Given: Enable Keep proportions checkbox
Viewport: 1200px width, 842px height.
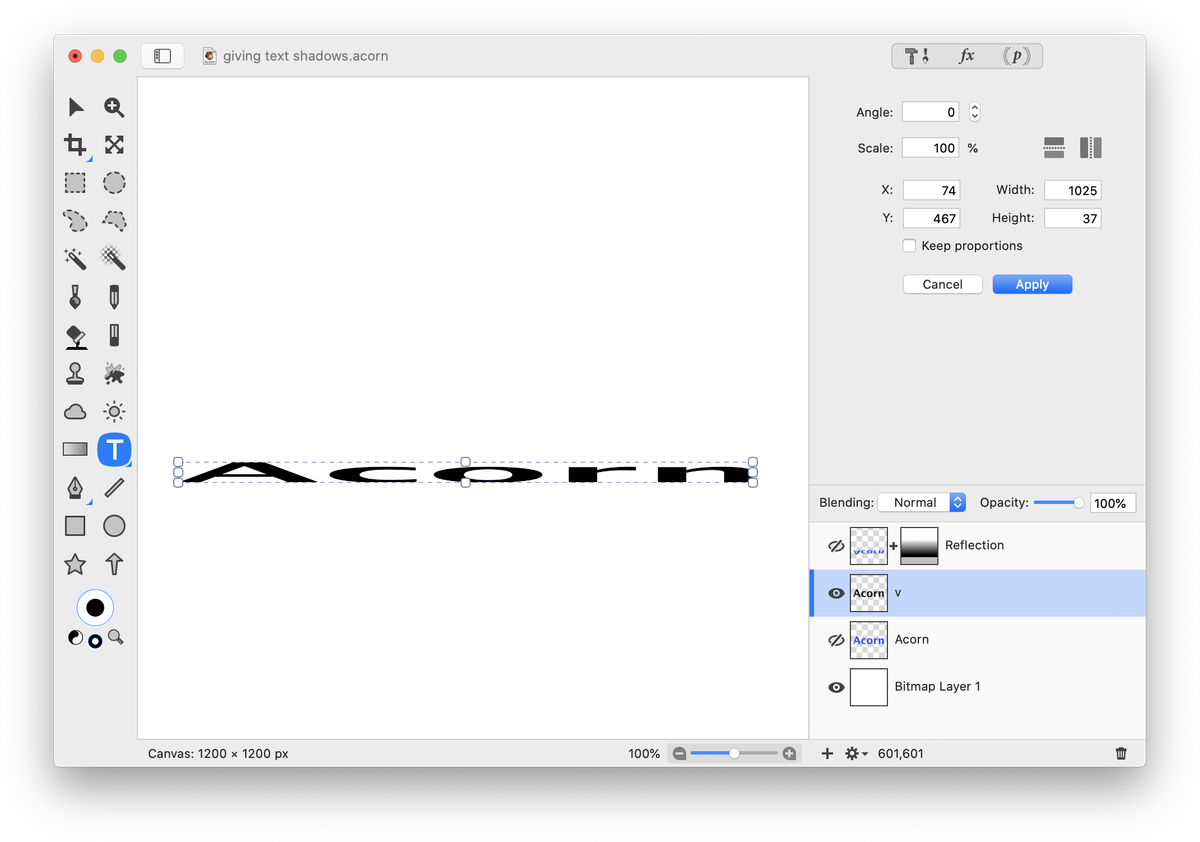Looking at the screenshot, I should coord(909,246).
